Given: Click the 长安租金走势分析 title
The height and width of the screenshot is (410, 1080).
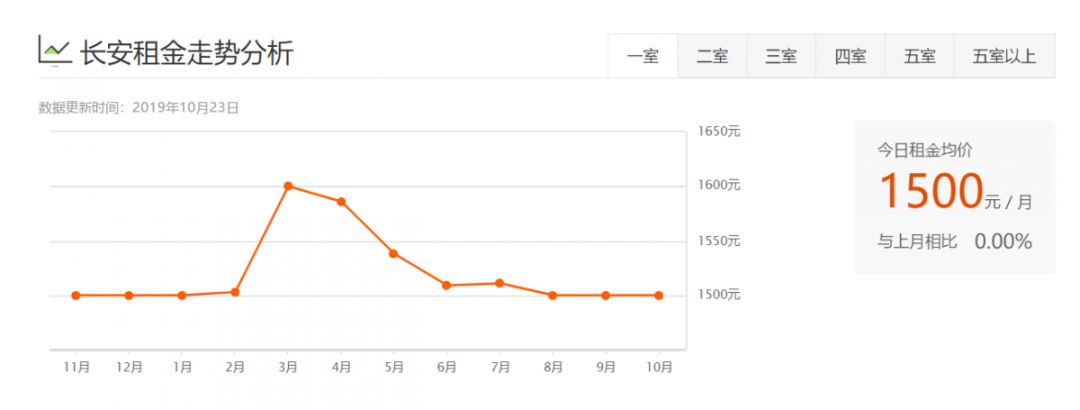Looking at the screenshot, I should [x=186, y=52].
